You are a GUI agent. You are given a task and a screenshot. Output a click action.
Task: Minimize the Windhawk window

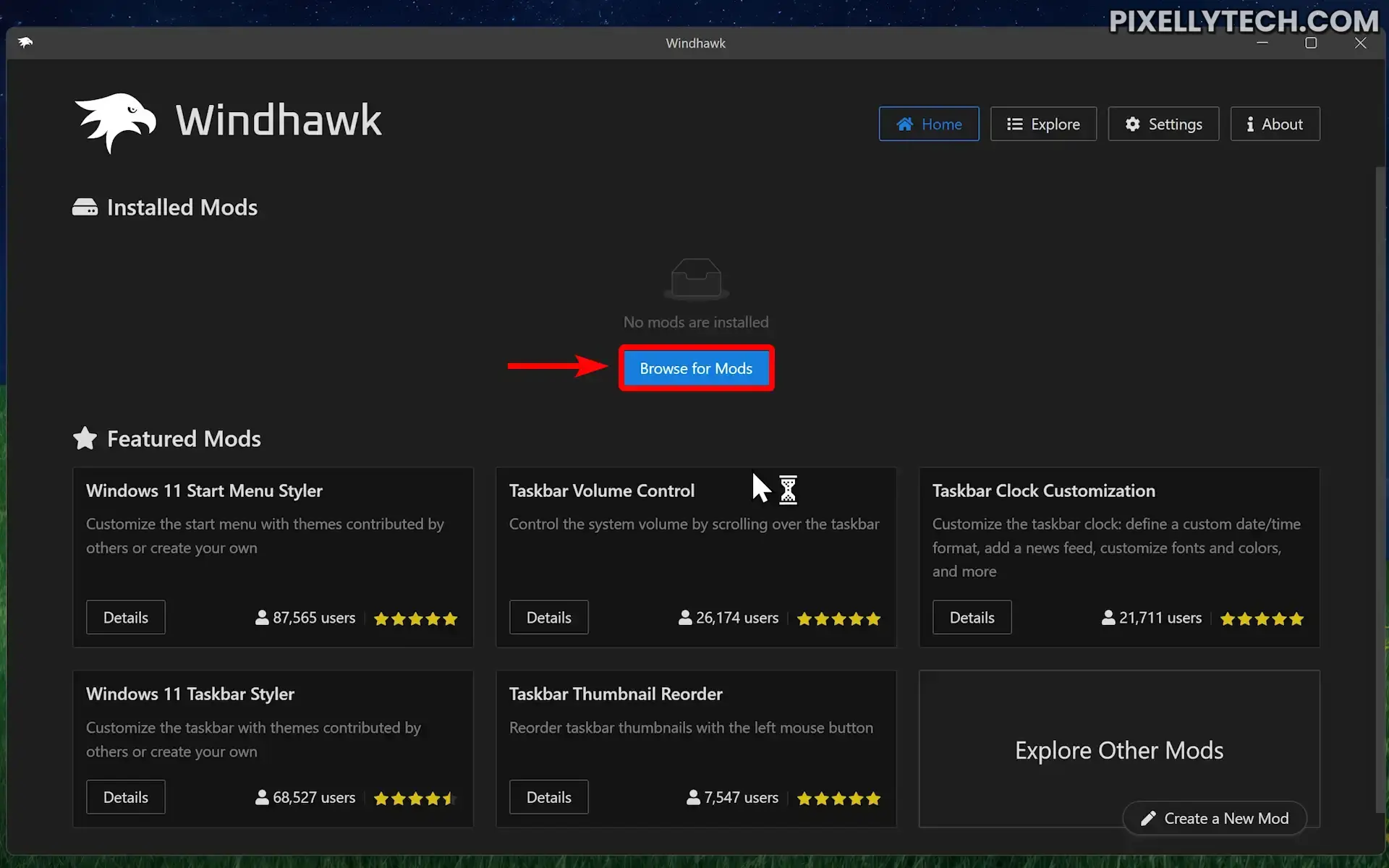coord(1262,43)
